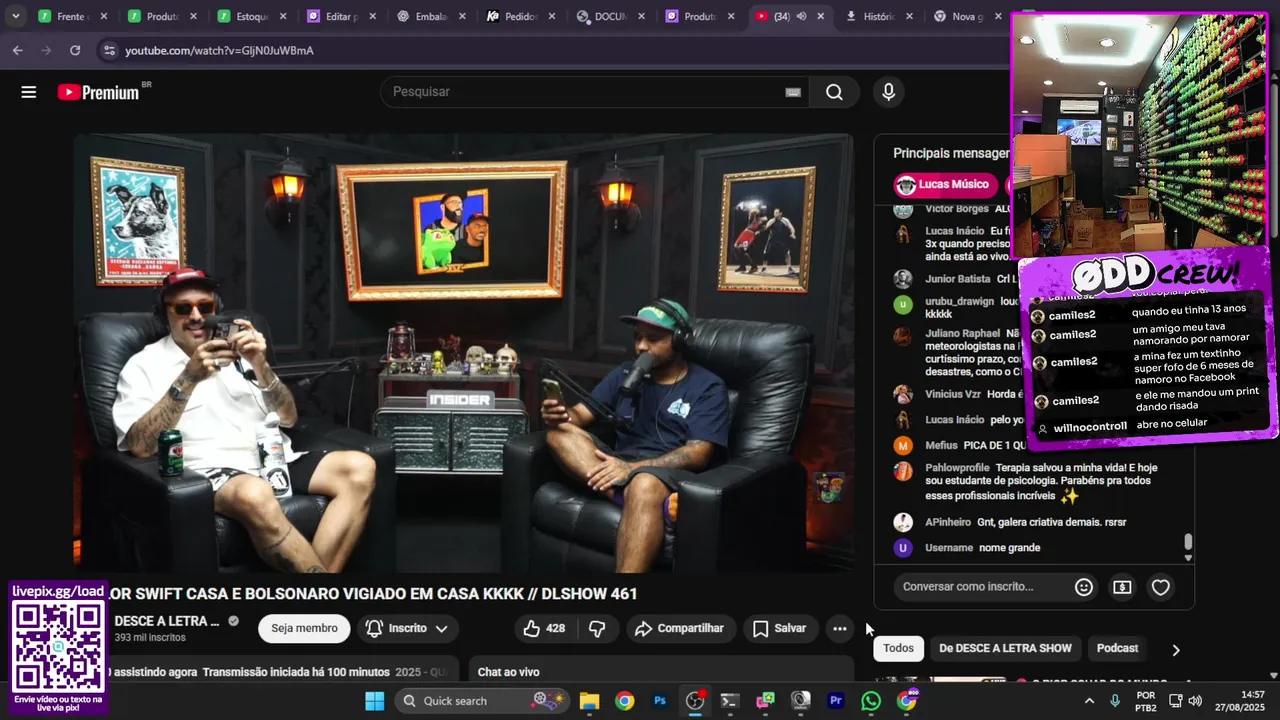This screenshot has width=1280, height=720.
Task: Click system tray microphone icon
Action: [x=1115, y=701]
